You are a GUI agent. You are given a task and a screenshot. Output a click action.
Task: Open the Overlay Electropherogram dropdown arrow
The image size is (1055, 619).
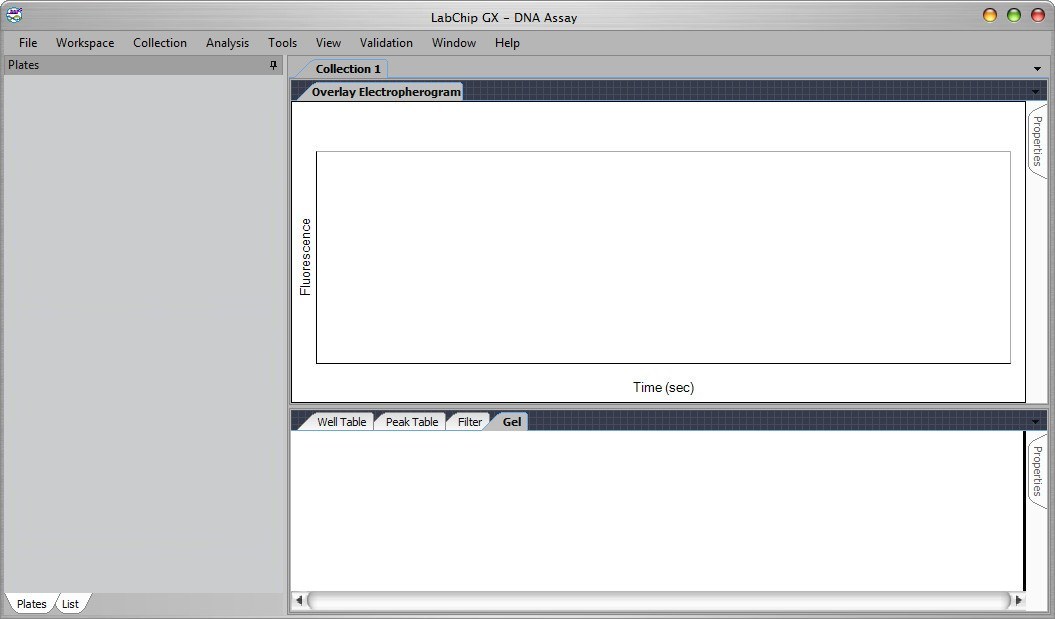point(1036,91)
